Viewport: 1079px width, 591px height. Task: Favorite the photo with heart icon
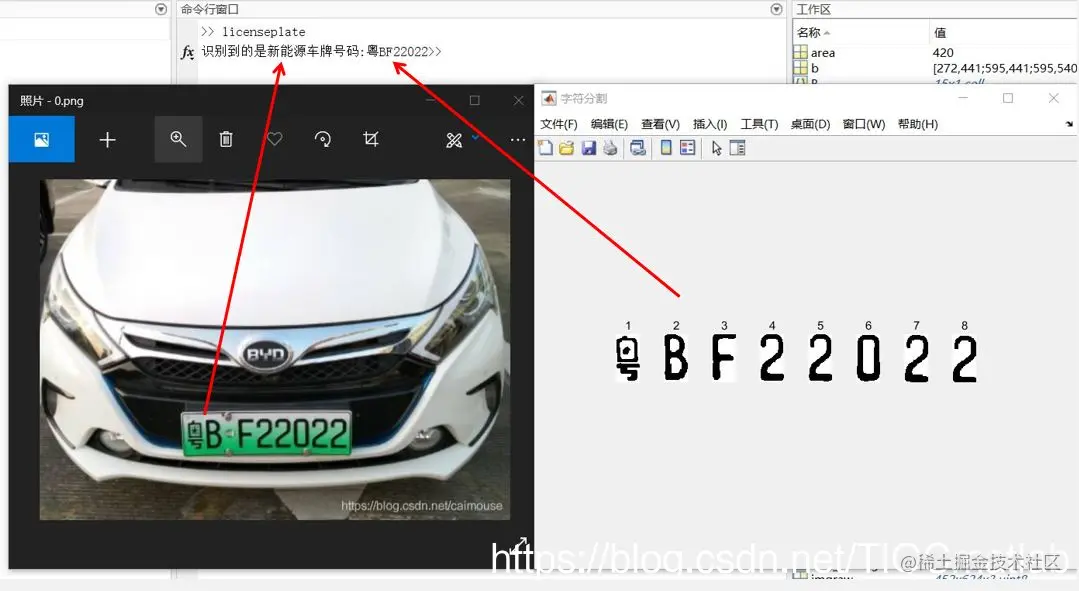pos(275,140)
